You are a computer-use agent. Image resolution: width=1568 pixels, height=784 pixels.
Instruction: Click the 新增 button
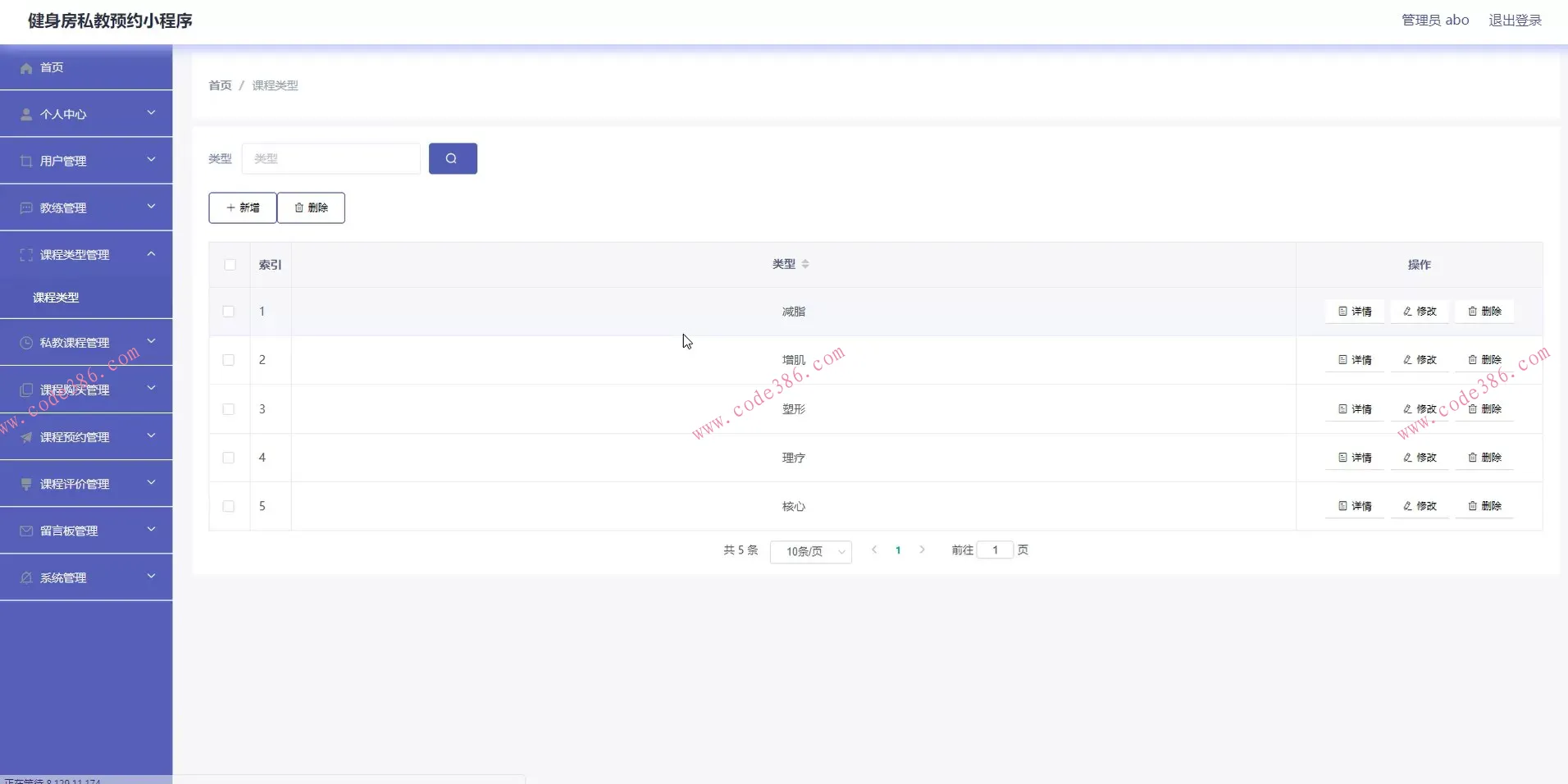(x=242, y=207)
